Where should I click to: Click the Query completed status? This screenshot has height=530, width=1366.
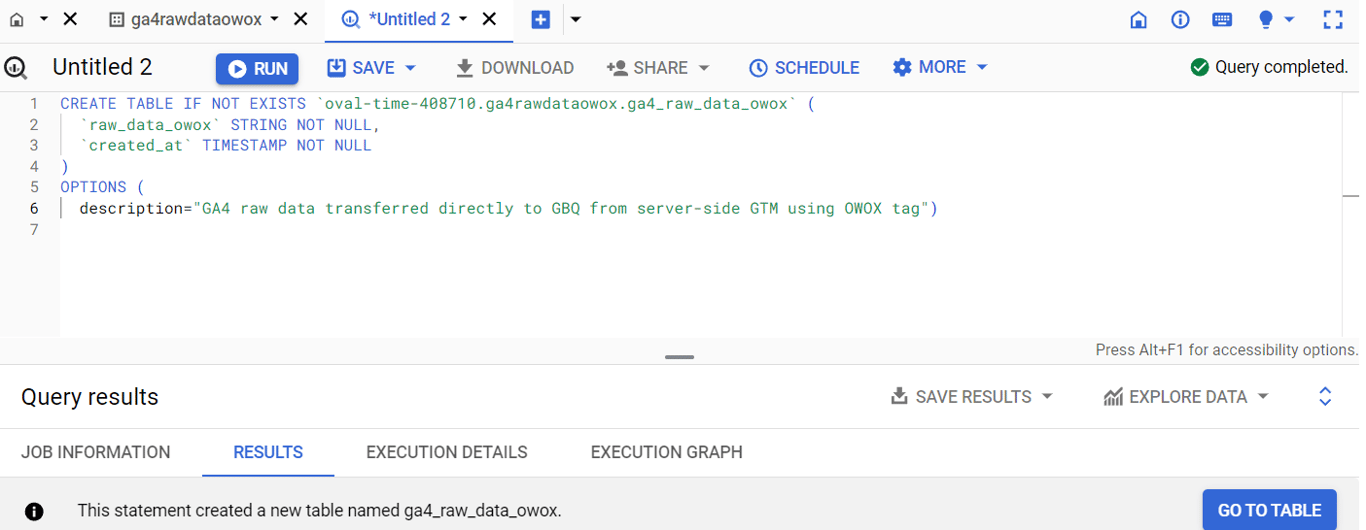pyautogui.click(x=1270, y=67)
